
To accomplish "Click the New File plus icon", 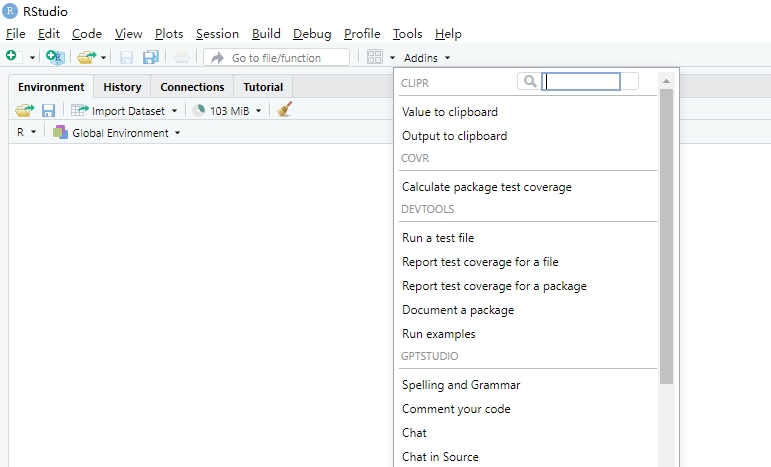I will click(x=12, y=57).
